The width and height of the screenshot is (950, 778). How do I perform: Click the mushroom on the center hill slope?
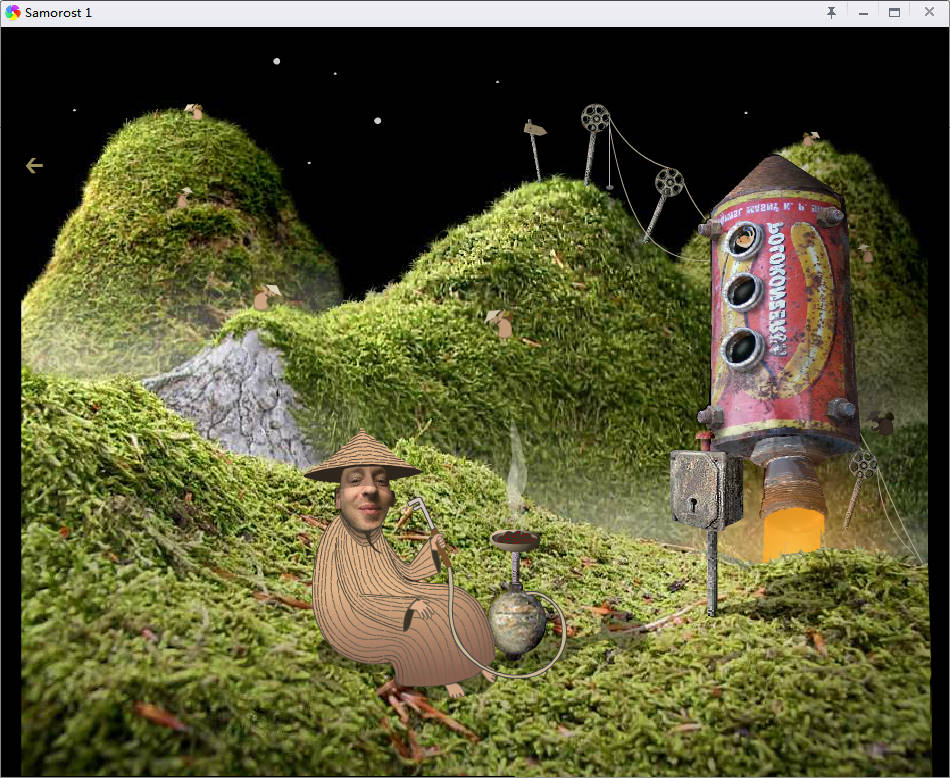[x=501, y=324]
